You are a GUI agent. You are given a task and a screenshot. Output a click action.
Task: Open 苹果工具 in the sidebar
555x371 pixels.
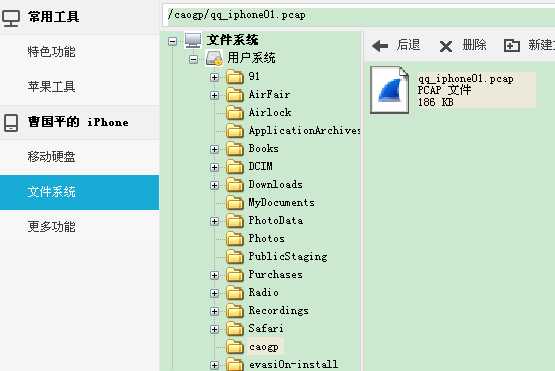pos(79,87)
